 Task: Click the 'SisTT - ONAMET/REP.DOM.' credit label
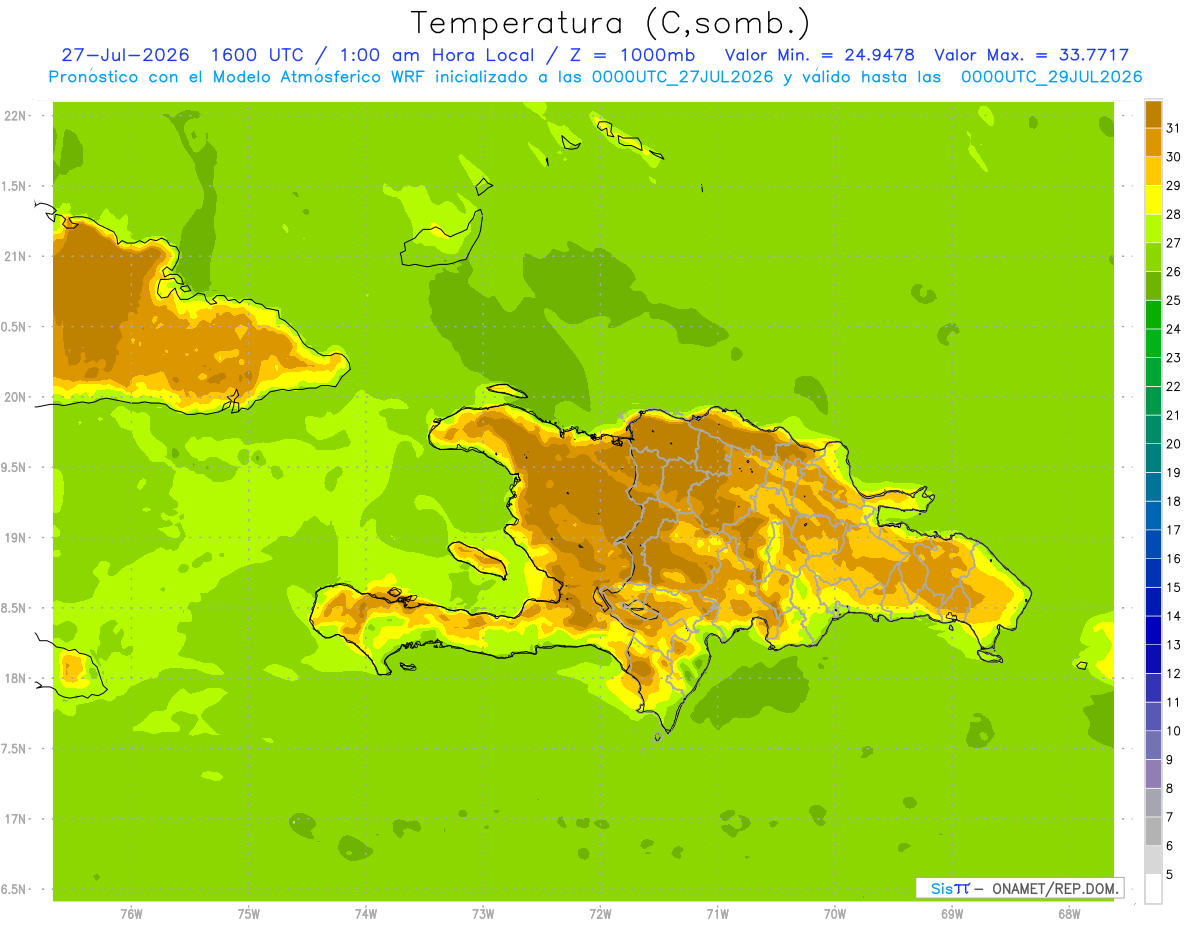pos(1019,888)
